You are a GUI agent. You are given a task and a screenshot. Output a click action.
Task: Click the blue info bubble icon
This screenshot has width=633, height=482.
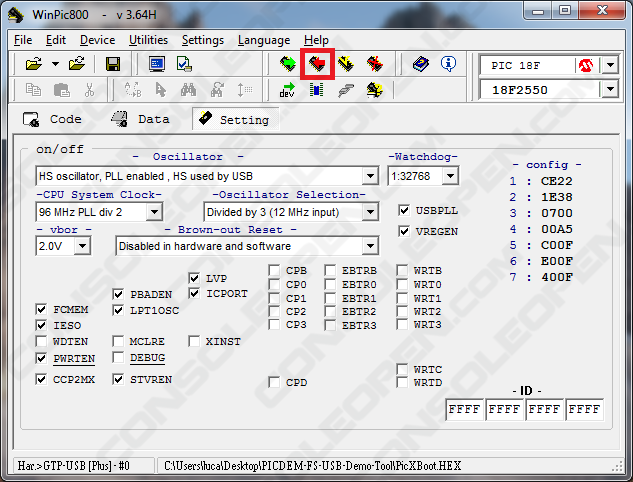(x=448, y=64)
